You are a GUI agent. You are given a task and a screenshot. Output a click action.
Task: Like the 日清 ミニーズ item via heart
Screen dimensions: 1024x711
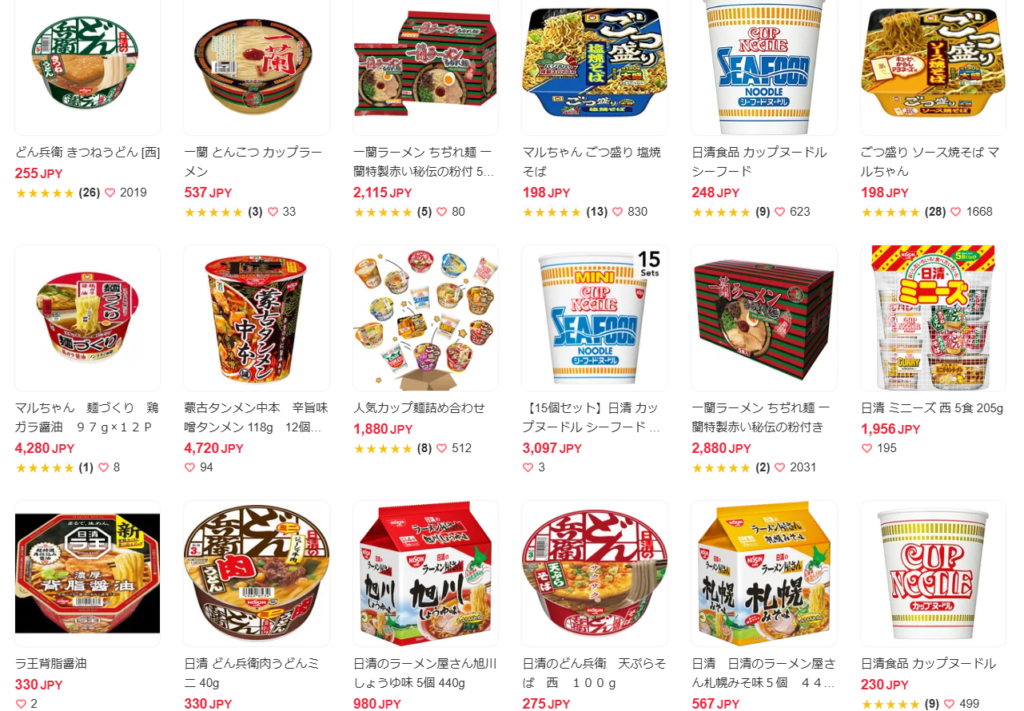point(867,449)
